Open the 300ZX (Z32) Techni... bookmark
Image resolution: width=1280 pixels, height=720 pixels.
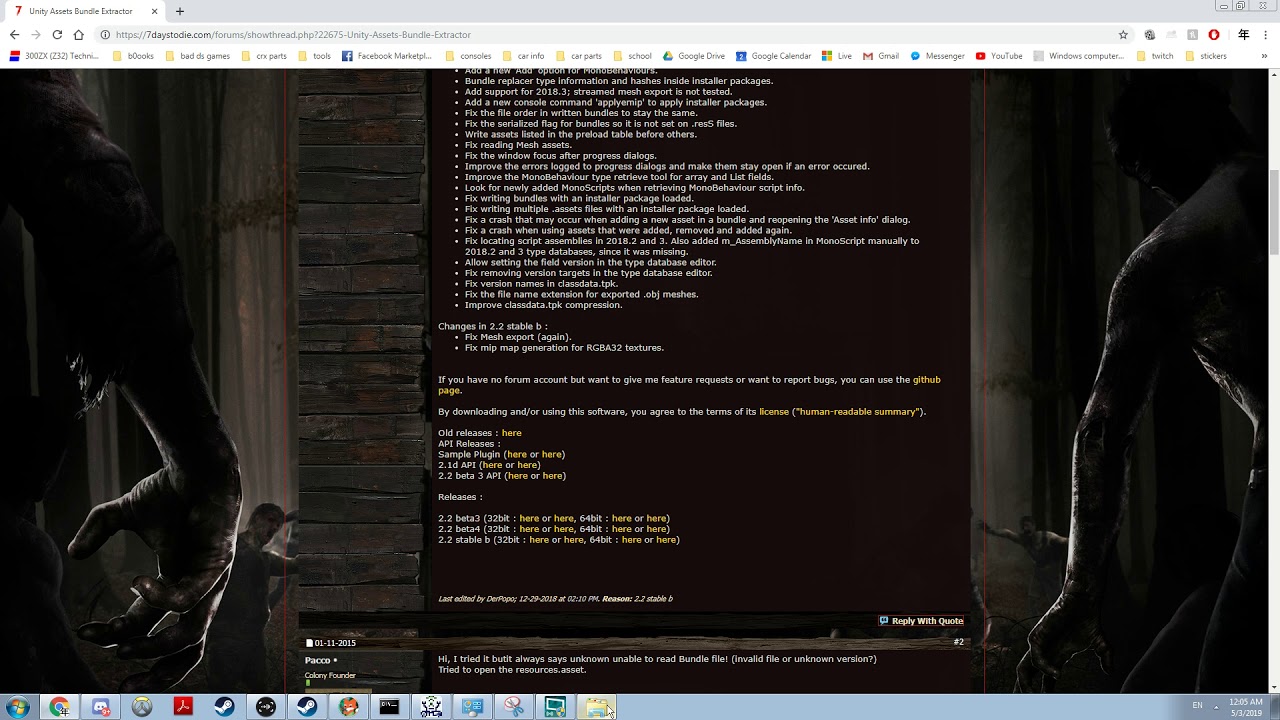[x=54, y=56]
